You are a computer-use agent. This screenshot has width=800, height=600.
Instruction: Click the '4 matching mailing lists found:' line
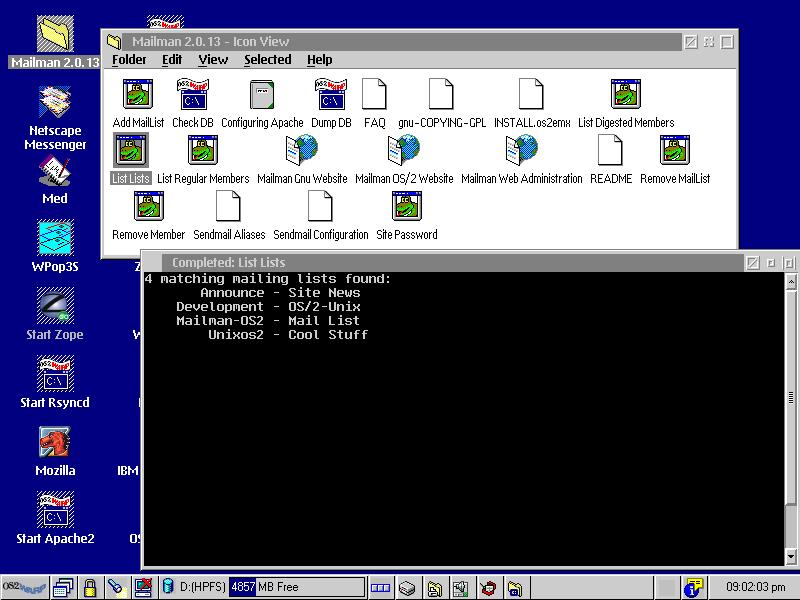coord(268,279)
